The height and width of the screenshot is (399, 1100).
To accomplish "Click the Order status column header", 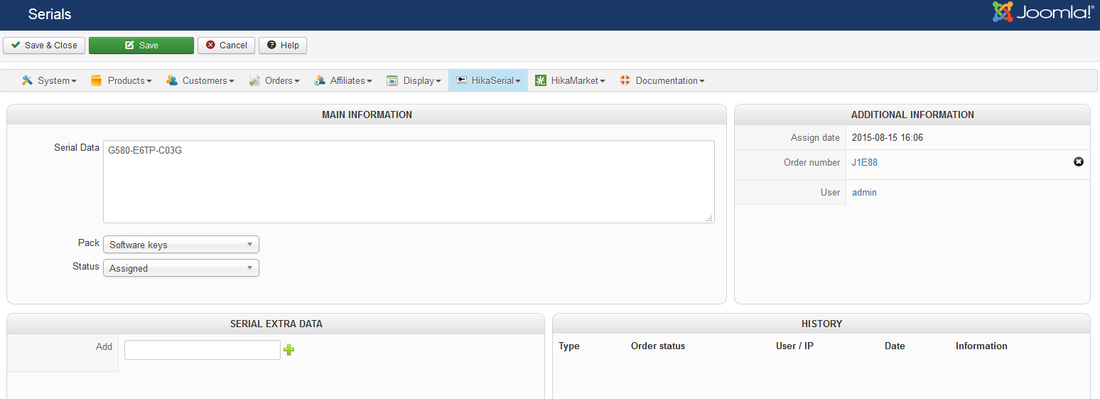I will (658, 346).
